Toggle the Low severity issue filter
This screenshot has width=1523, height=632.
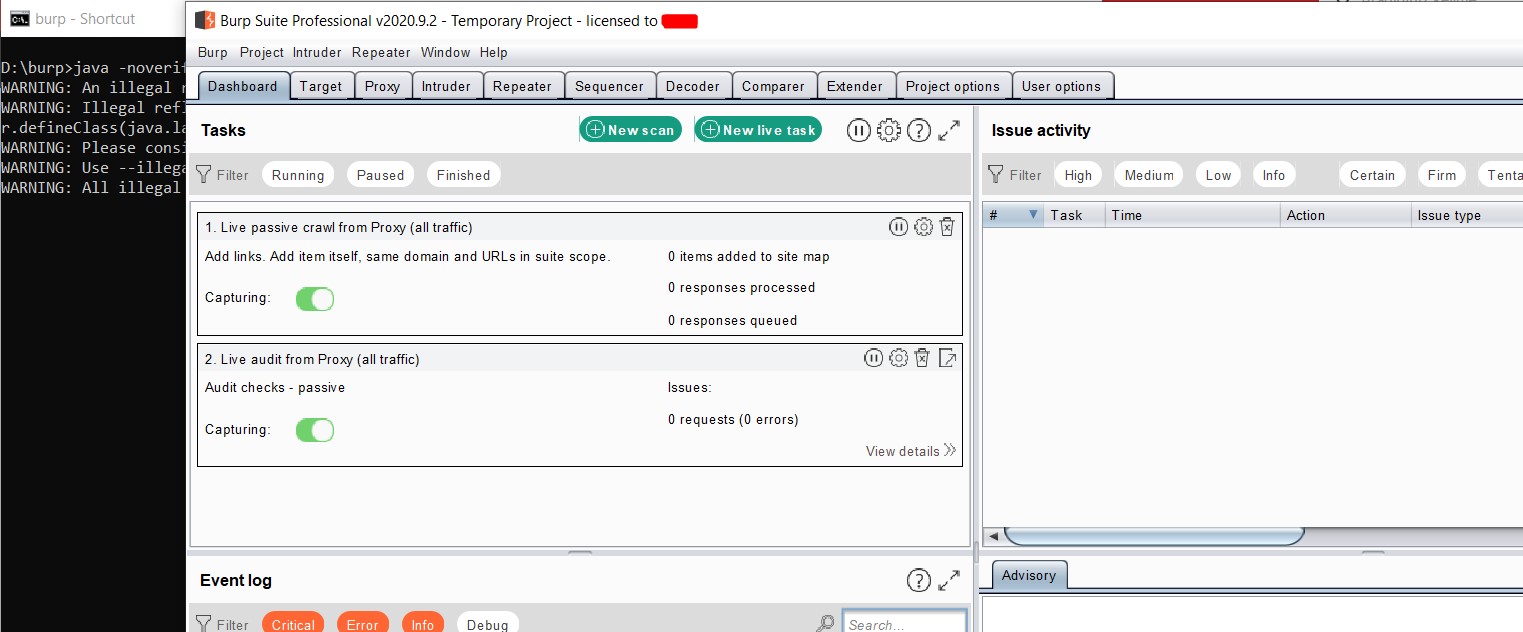pos(1218,175)
